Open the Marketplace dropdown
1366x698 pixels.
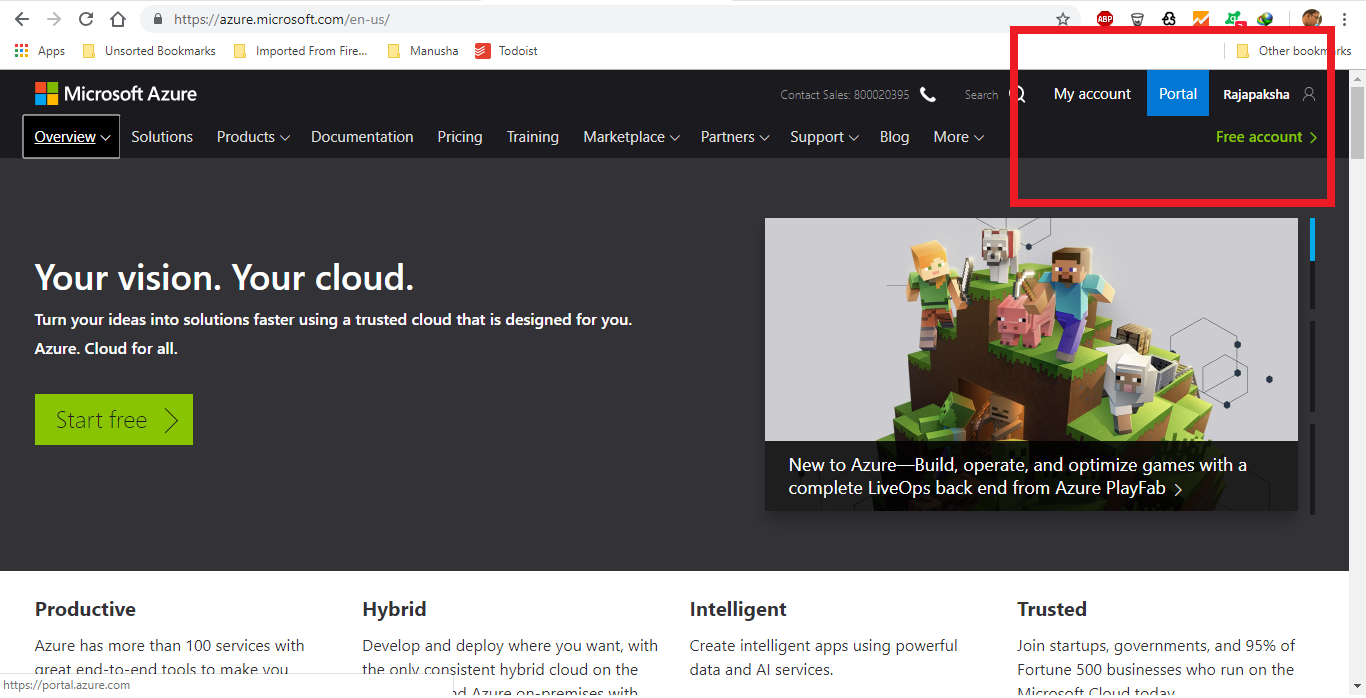point(631,137)
